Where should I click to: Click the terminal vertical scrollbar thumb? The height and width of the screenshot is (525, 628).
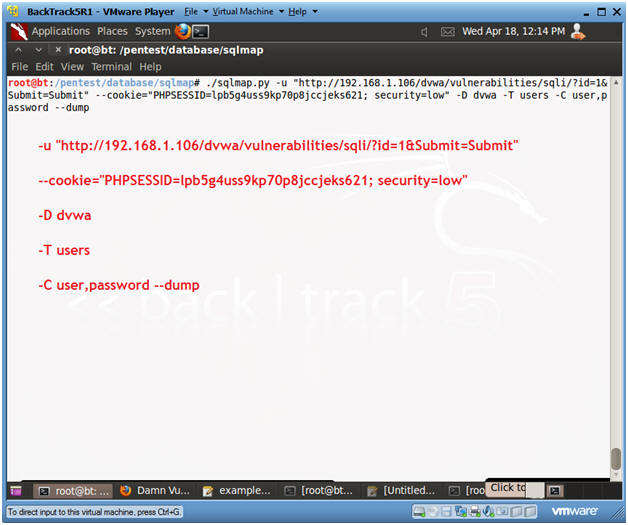(x=616, y=458)
